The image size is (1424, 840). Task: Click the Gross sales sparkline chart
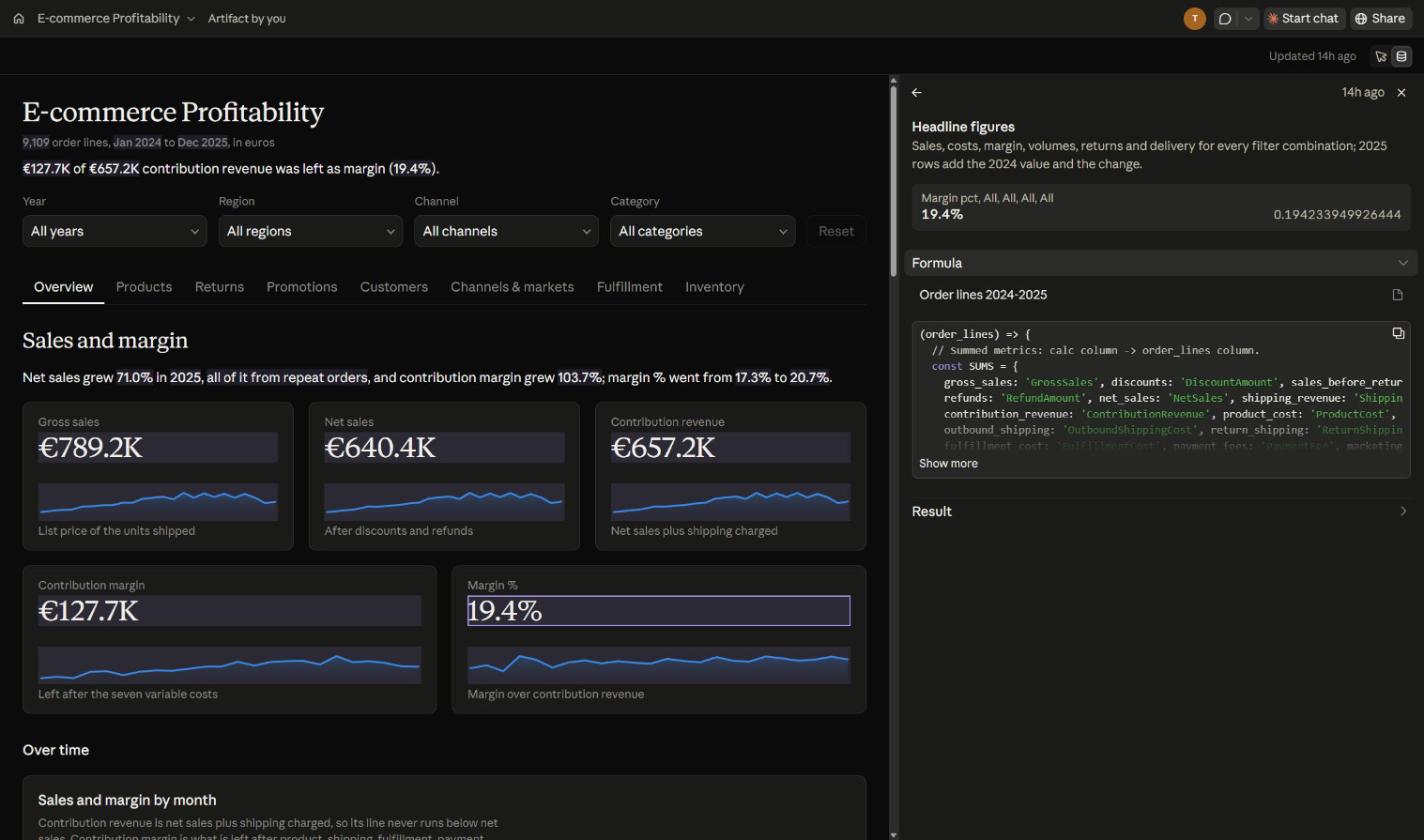(158, 502)
